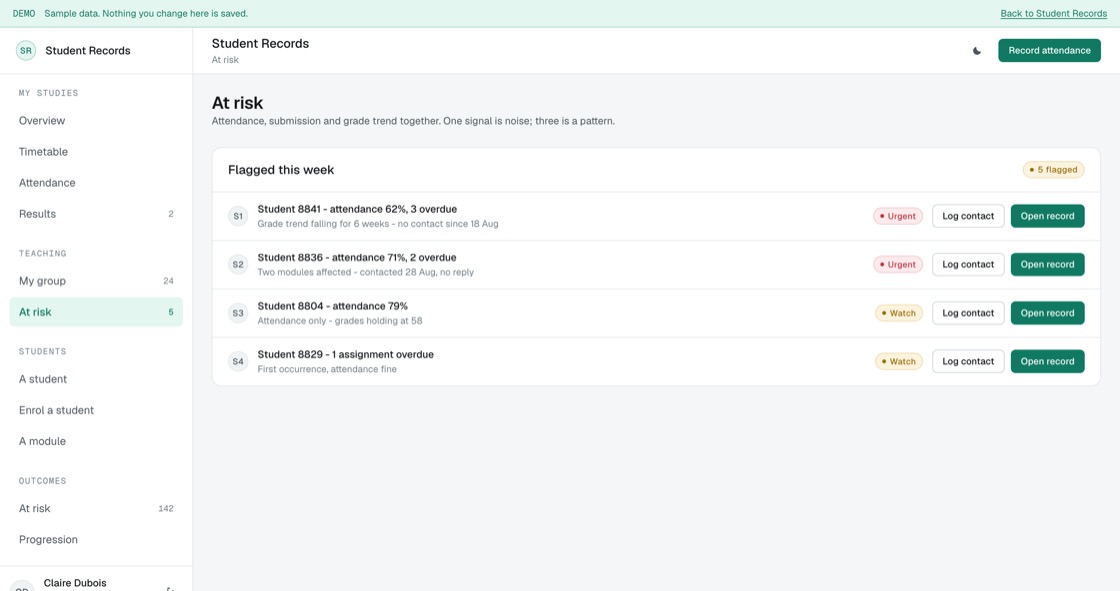Click the 5 flagged badge
The image size is (1120, 591).
click(1054, 169)
